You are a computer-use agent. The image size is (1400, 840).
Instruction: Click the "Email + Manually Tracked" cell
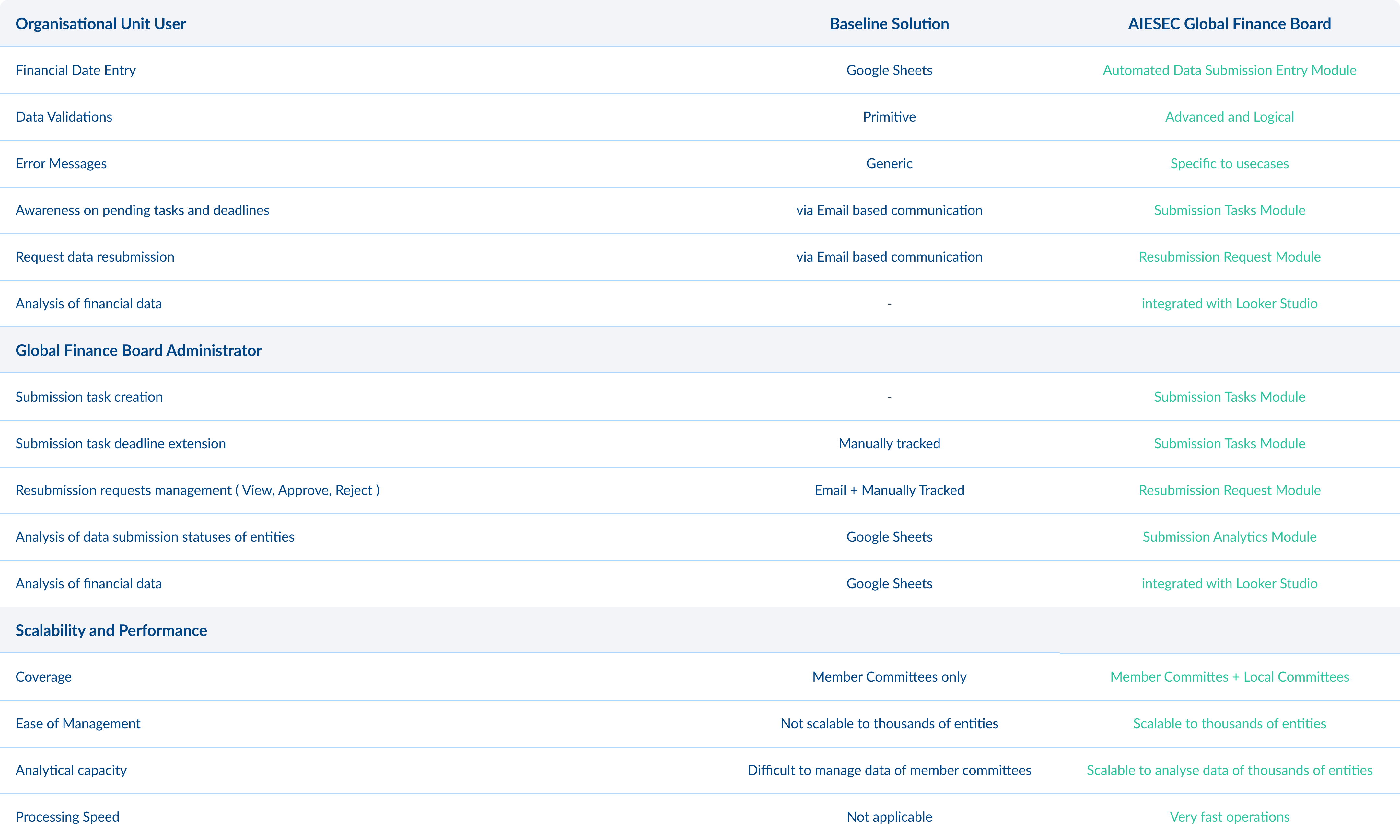889,490
